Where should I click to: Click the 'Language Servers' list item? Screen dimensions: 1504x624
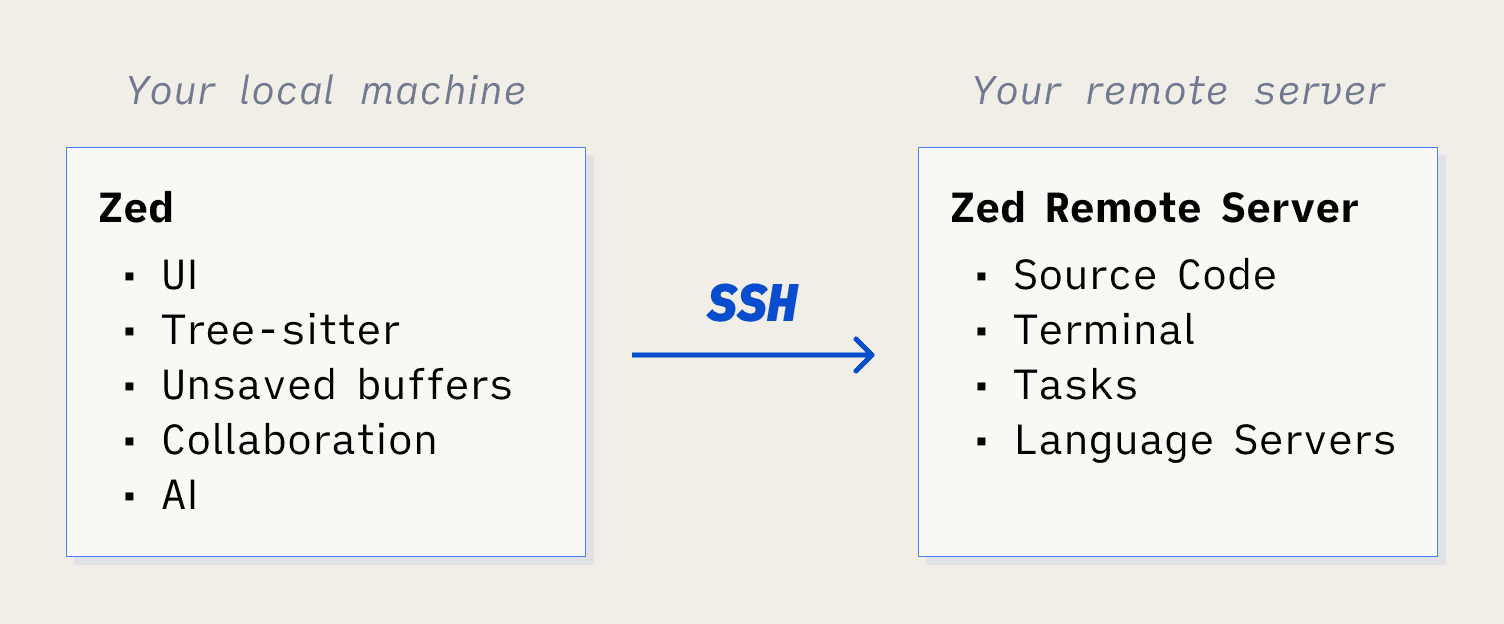1205,441
